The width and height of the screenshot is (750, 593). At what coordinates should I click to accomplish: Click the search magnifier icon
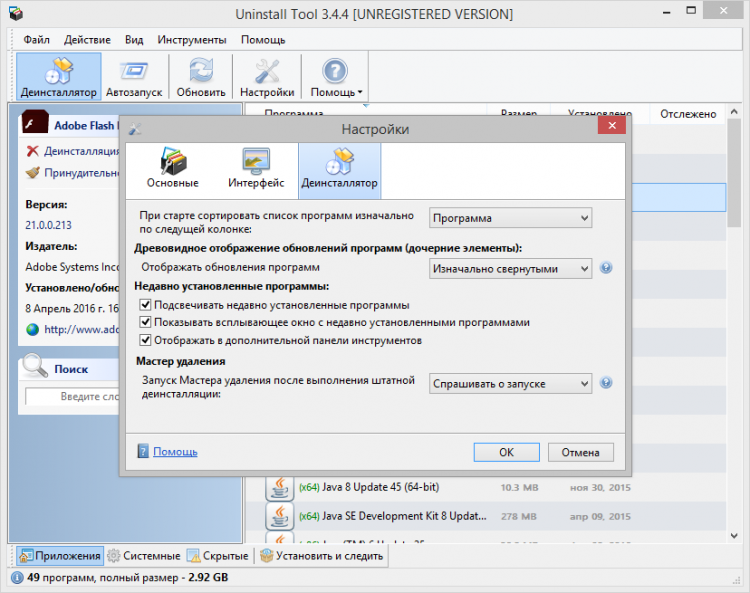click(35, 366)
